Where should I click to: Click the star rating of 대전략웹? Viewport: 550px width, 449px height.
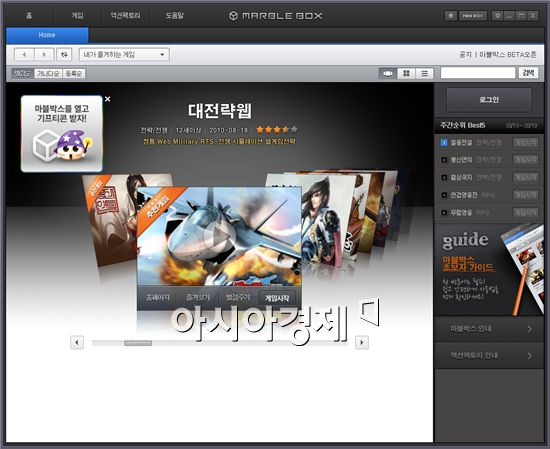click(x=277, y=129)
